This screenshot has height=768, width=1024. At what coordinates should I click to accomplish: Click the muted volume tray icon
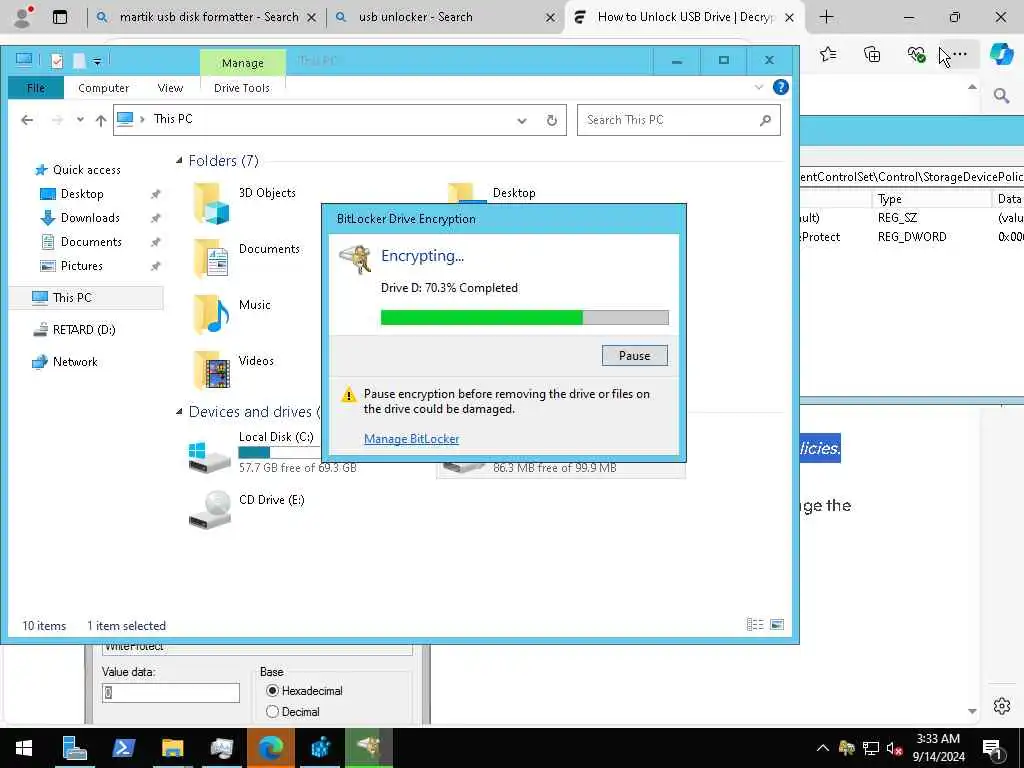[x=895, y=748]
